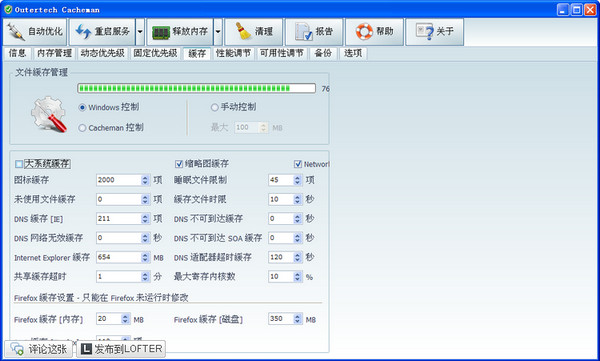This screenshot has height=361, width=600.
Task: Click the gear and screwdriver cache settings icon
Action: coord(49,115)
